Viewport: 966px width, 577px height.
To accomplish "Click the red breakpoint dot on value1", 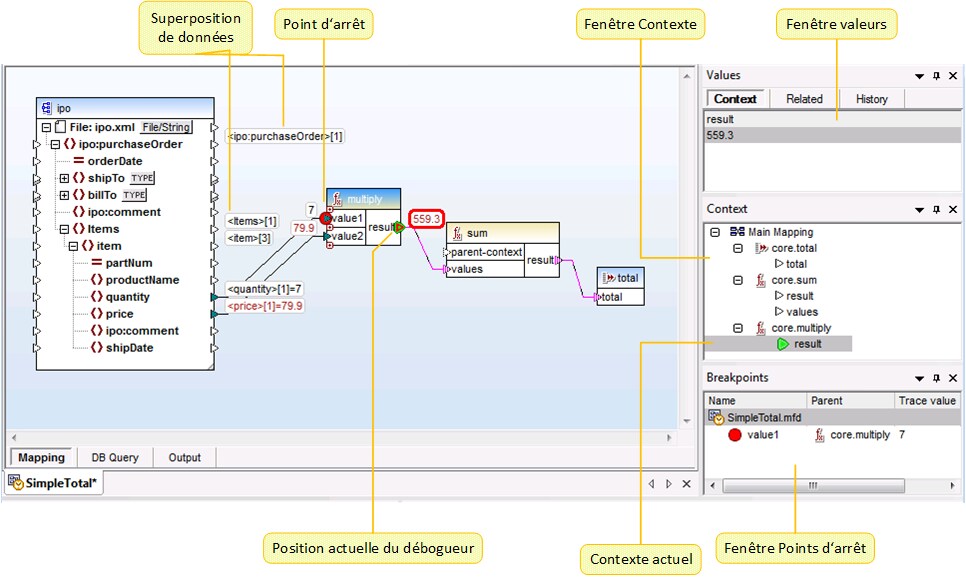I will pos(328,218).
